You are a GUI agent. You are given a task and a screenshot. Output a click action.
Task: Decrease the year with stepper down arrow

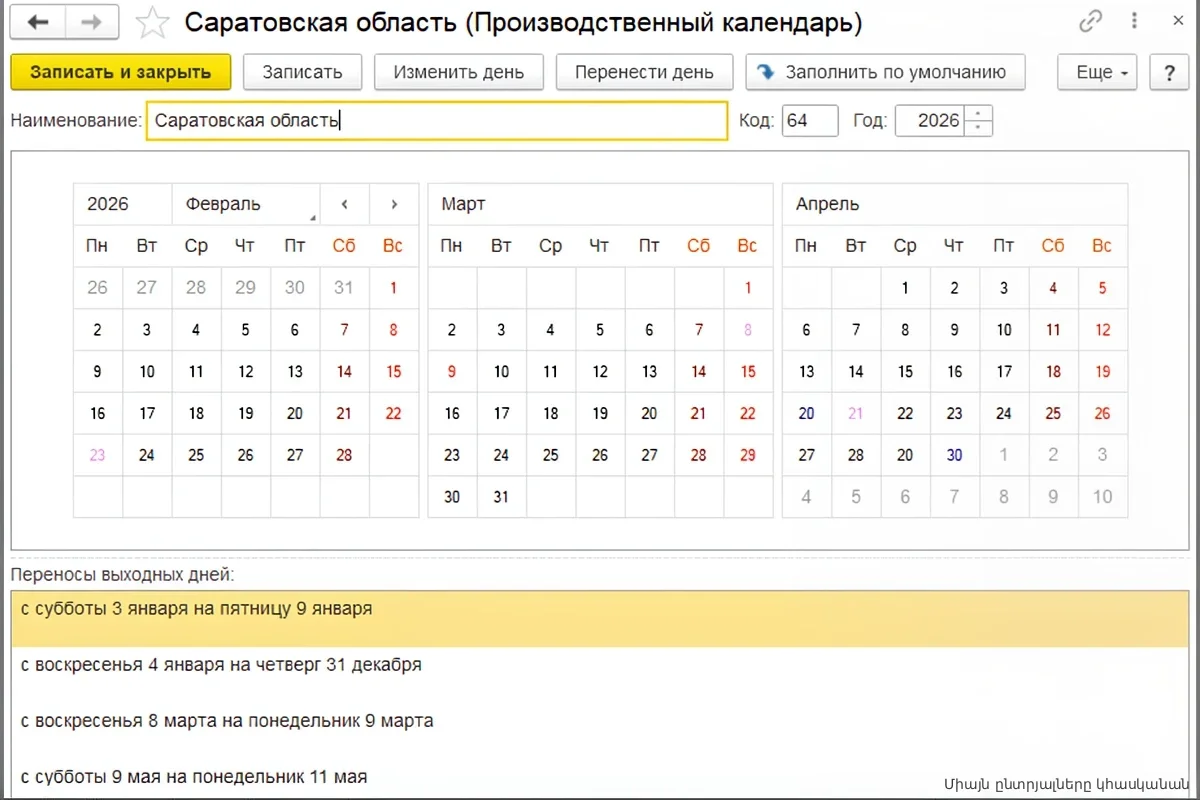click(x=980, y=128)
